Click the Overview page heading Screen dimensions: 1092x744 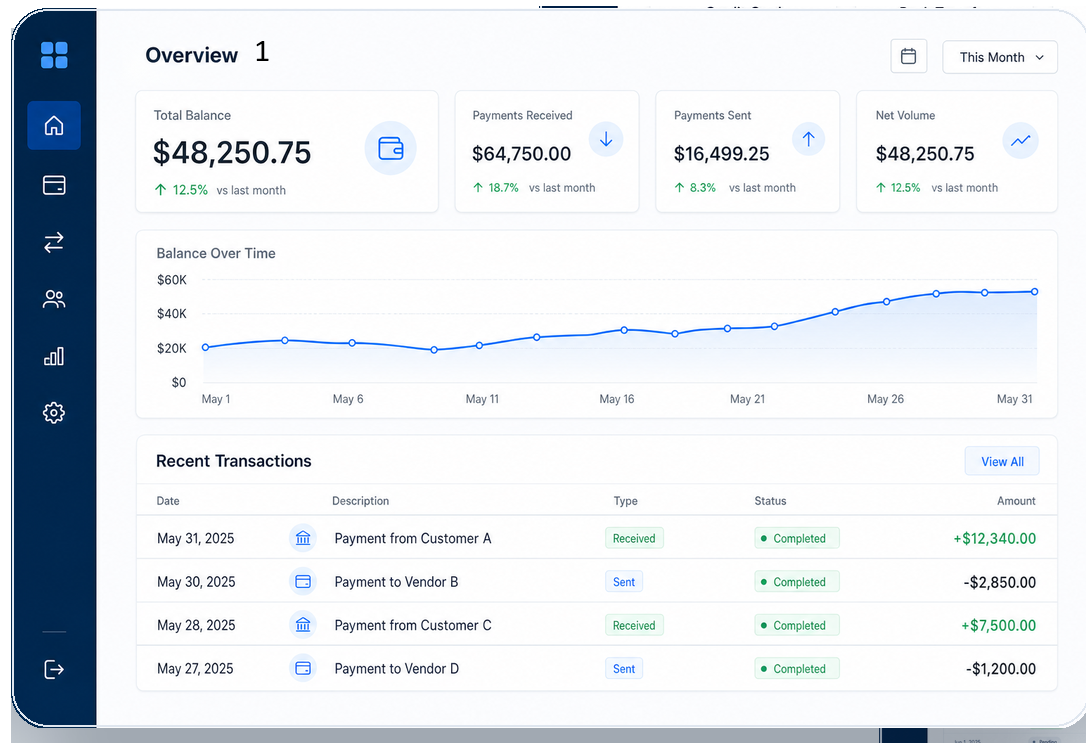coord(192,55)
